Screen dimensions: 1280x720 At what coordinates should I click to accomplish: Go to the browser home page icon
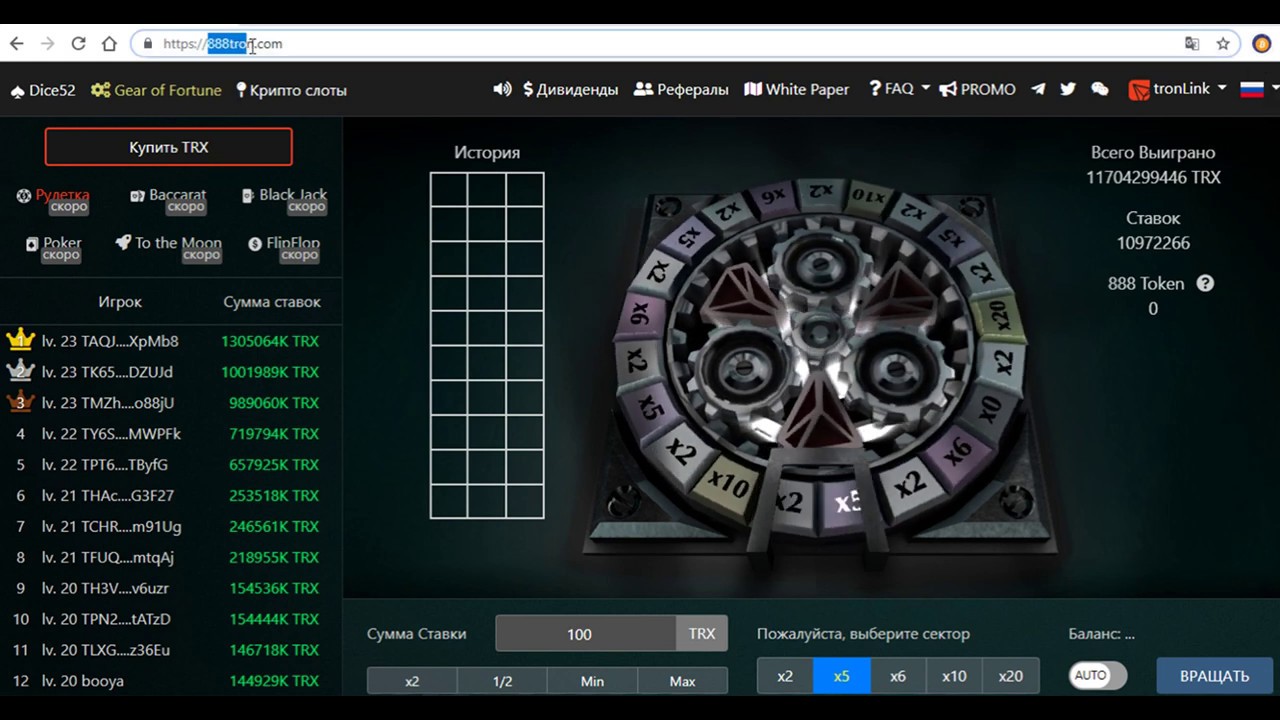click(x=109, y=44)
